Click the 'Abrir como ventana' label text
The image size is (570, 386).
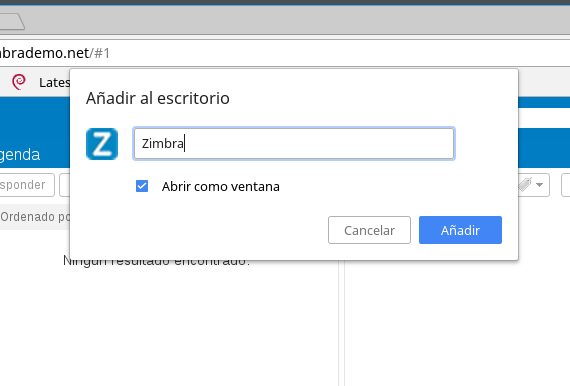(221, 186)
